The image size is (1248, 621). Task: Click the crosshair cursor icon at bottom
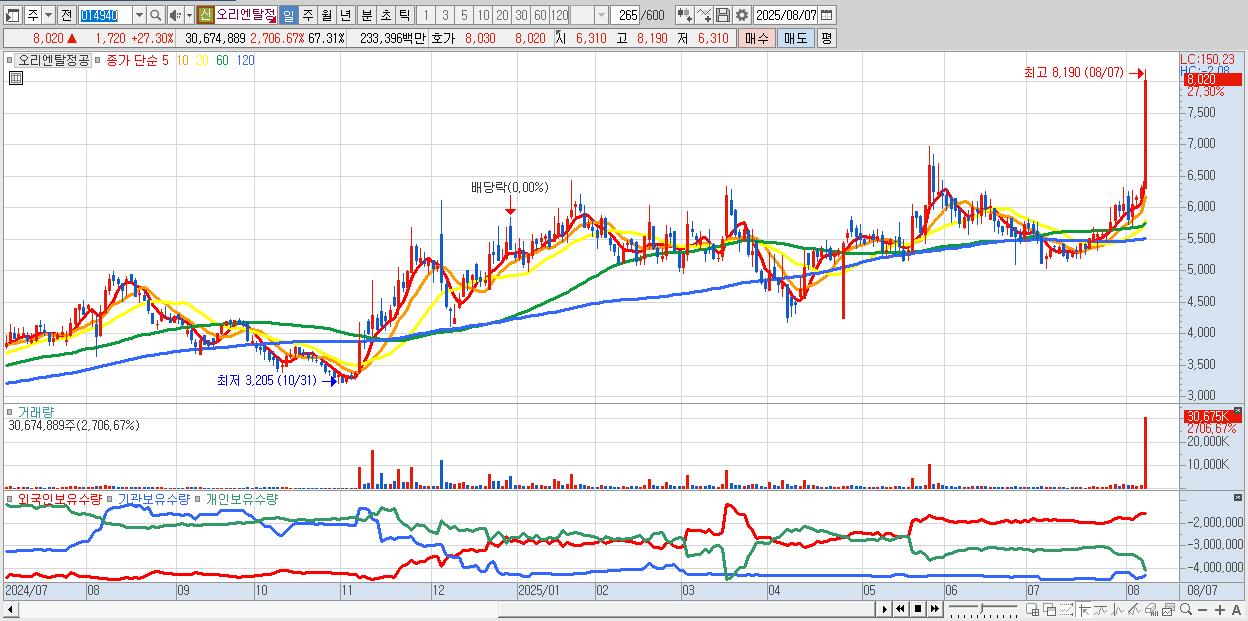pos(1084,609)
